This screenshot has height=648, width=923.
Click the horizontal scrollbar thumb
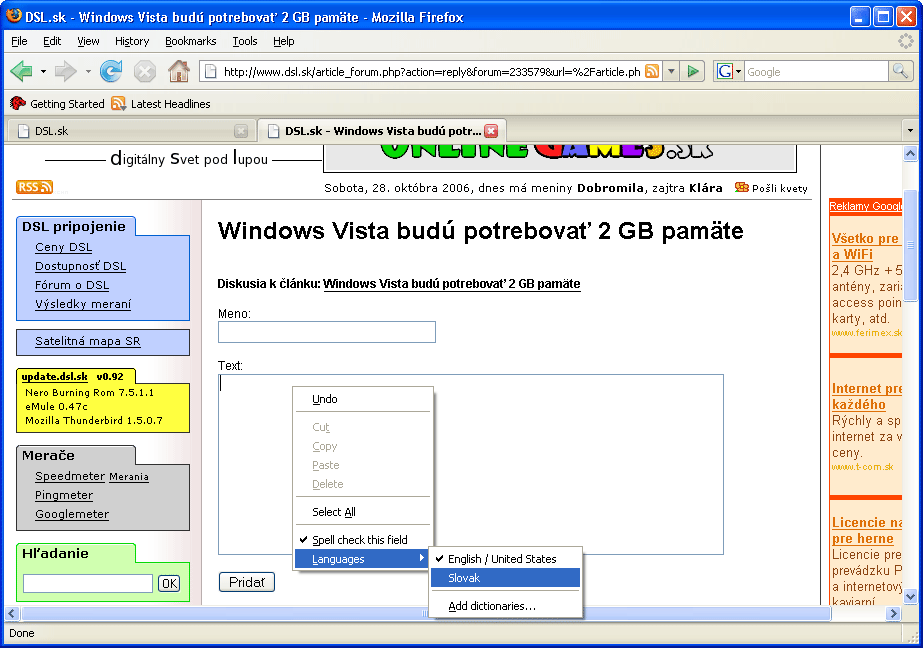(x=426, y=613)
